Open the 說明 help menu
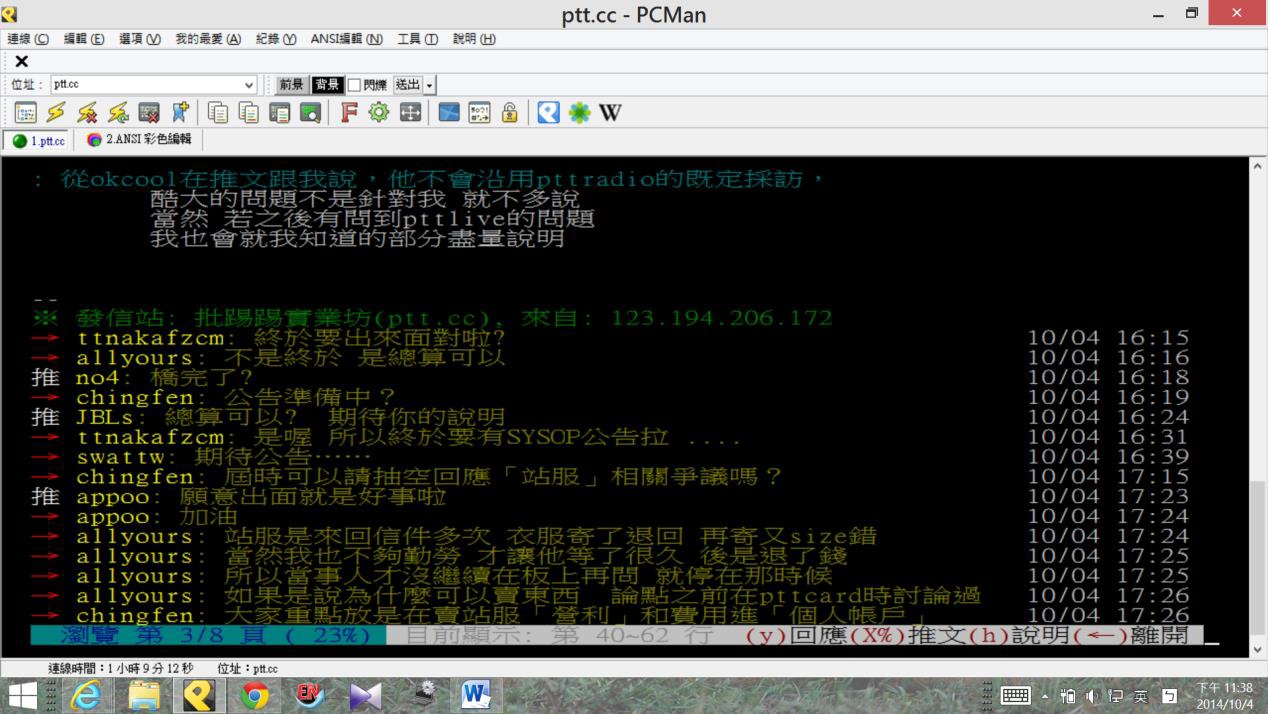This screenshot has width=1268, height=714. pyautogui.click(x=474, y=39)
